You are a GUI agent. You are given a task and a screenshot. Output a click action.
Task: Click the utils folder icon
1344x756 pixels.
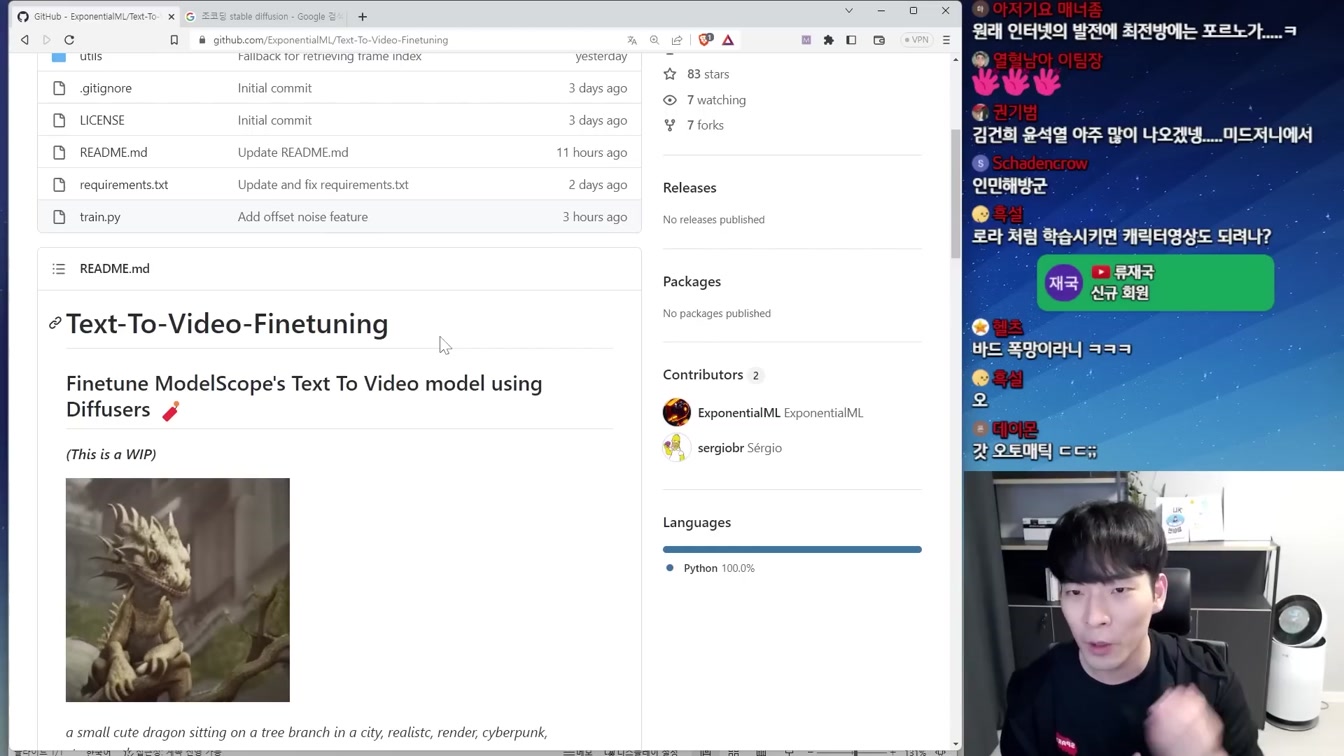pos(59,56)
